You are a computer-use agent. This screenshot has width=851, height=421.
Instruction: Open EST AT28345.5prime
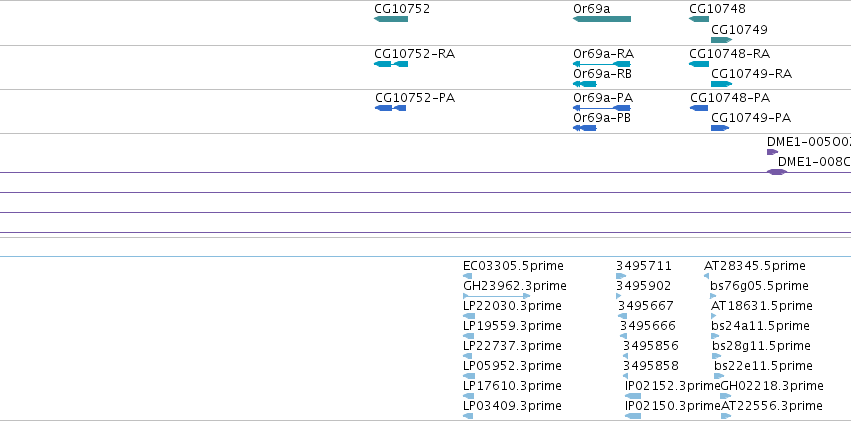click(x=707, y=276)
